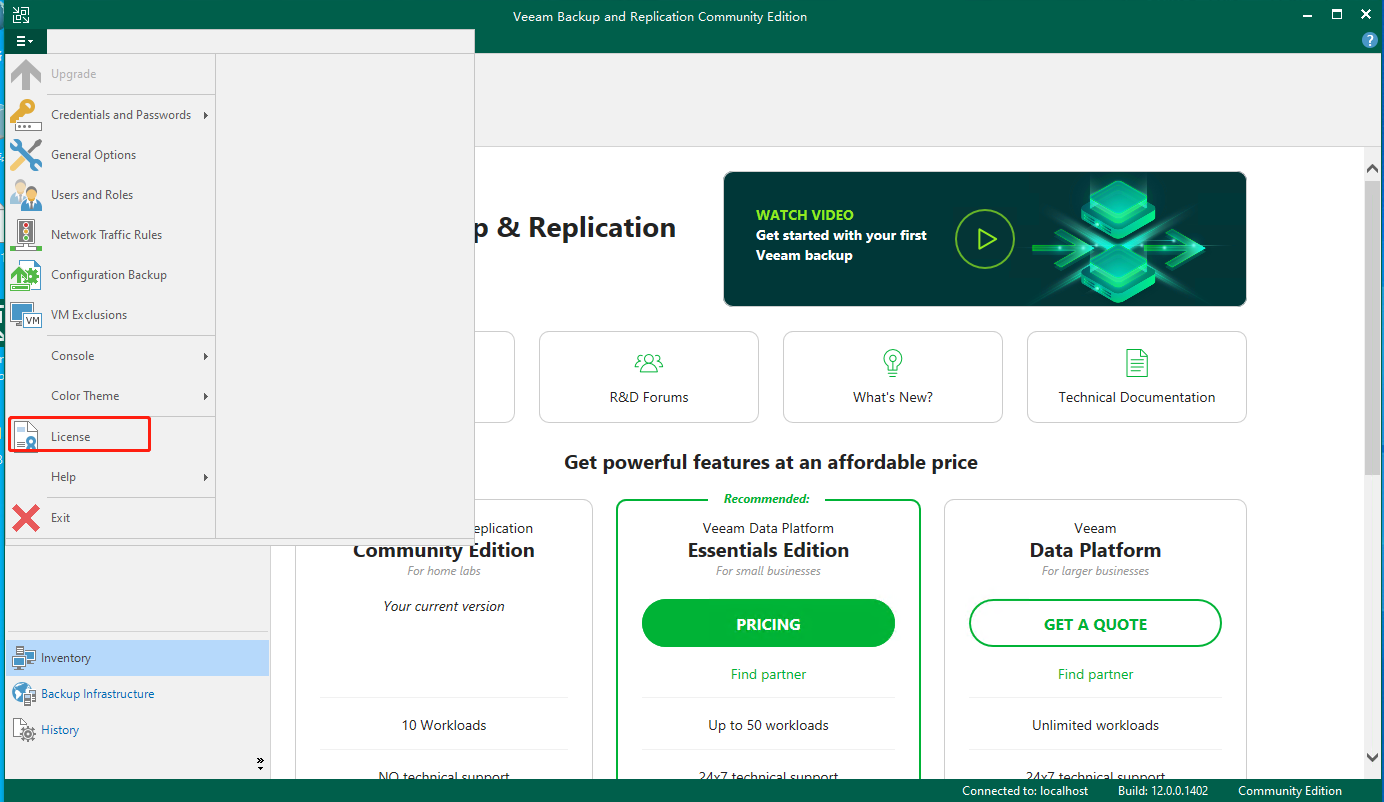Open the R&D Forums card
1384x802 pixels.
point(649,377)
